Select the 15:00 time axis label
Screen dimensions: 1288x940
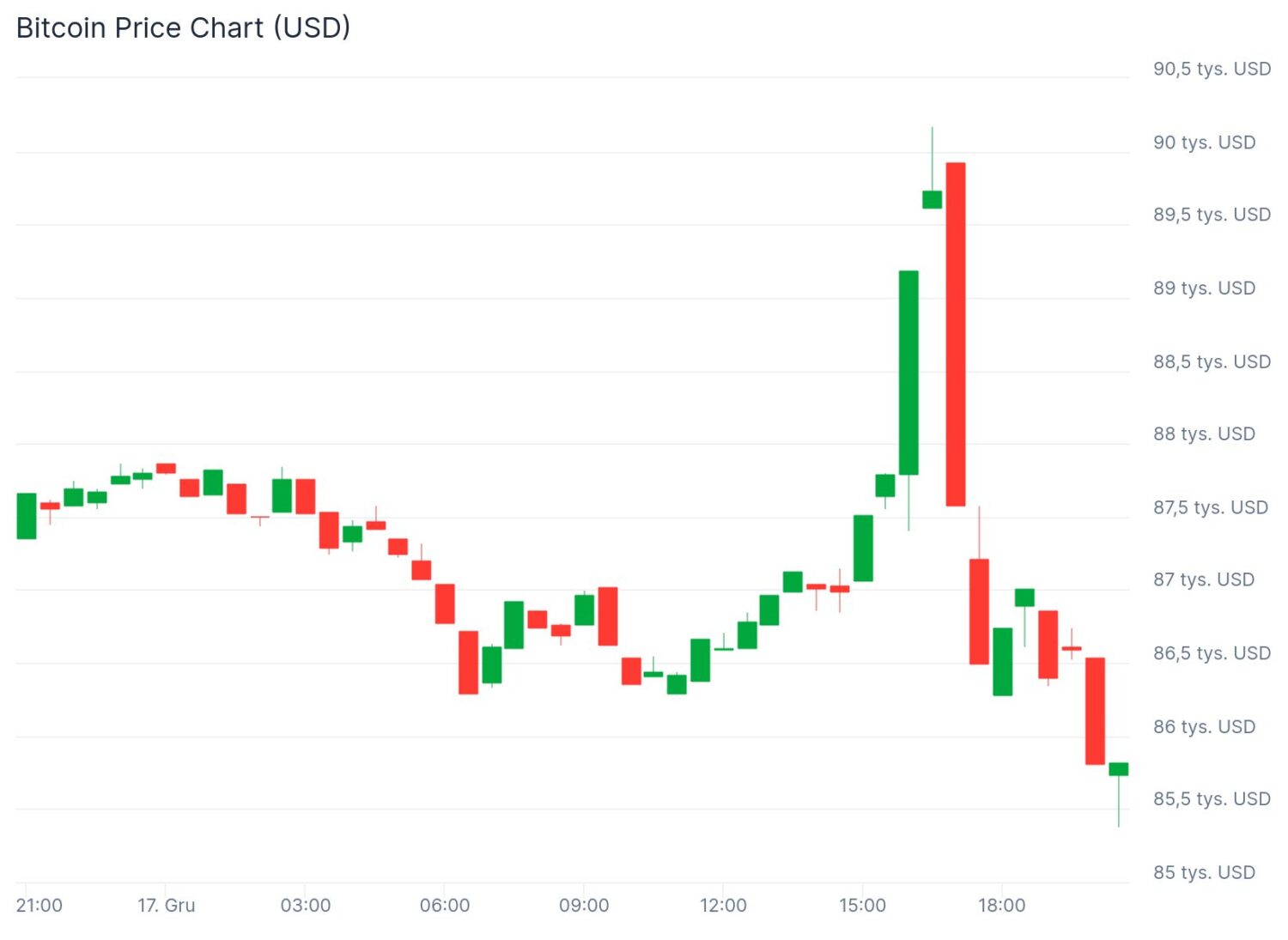(x=862, y=905)
